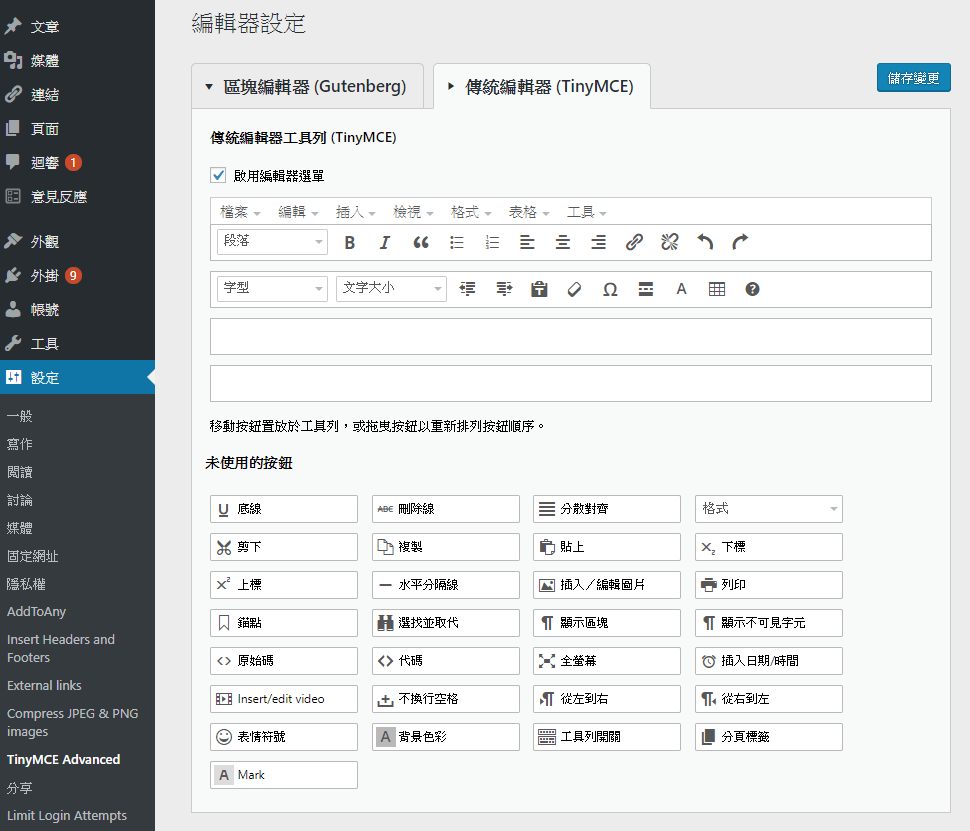
Task: Open the 字型 font family dropdown
Action: click(272, 288)
